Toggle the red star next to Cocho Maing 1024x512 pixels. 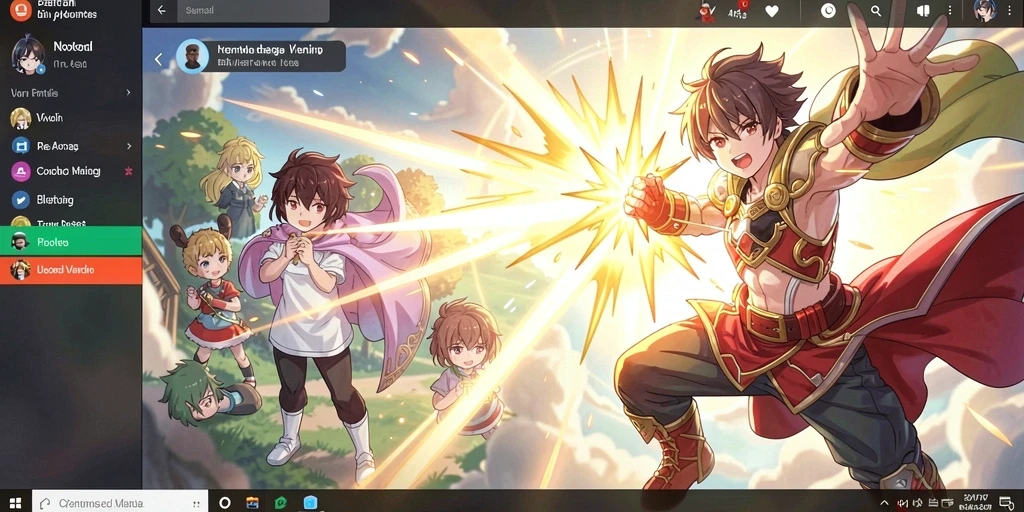(129, 171)
